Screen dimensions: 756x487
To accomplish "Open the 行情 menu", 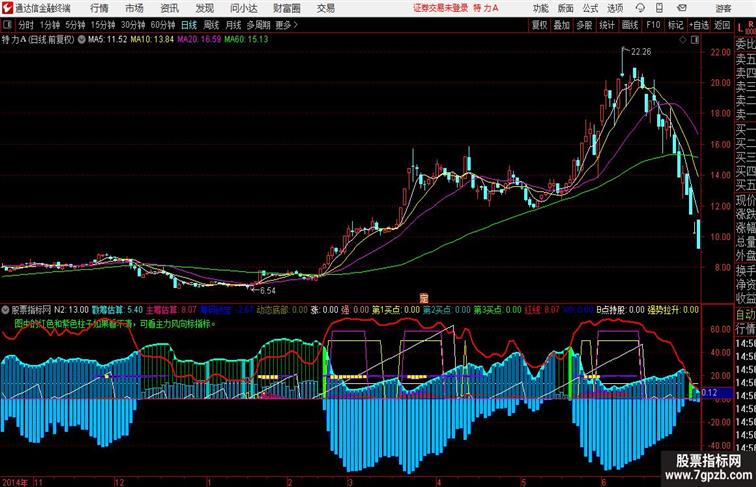I will click(x=99, y=8).
